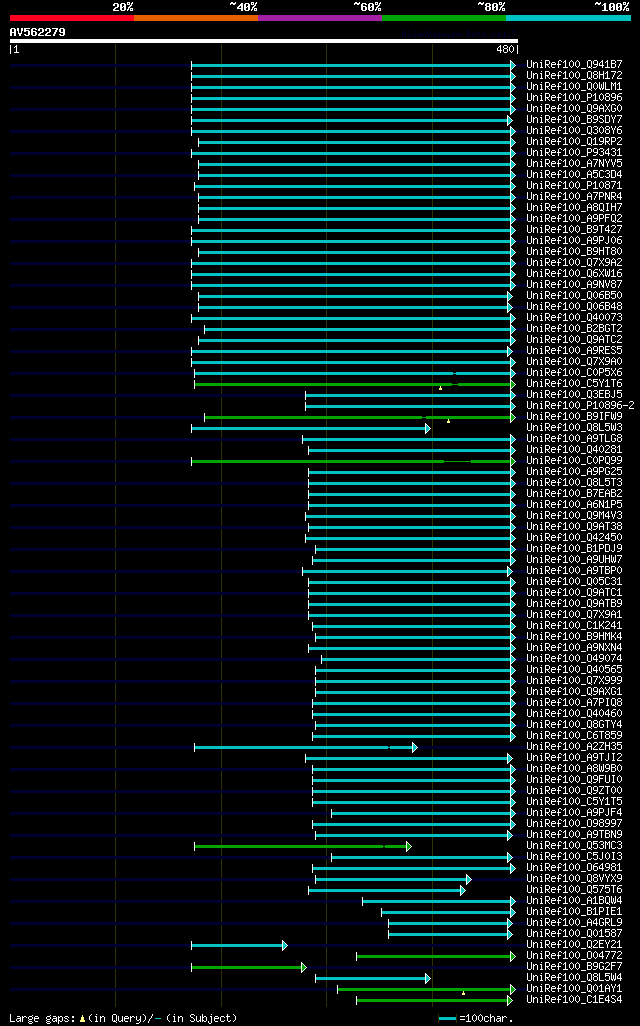Click the UniRef100_C1K241 label
Viewport: 640px width, 1026px height.
click(x=575, y=625)
